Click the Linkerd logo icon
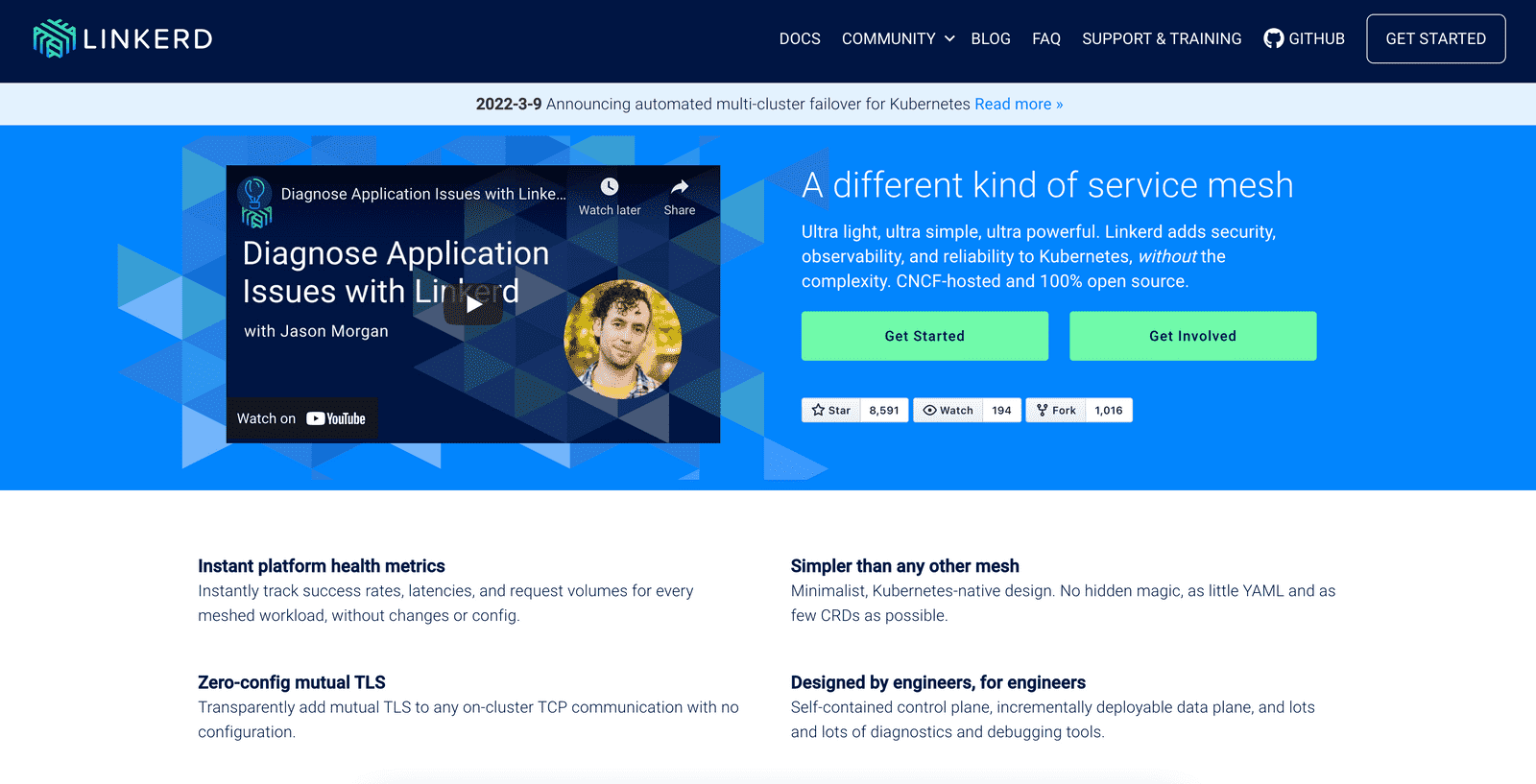This screenshot has height=784, width=1536. click(x=54, y=38)
